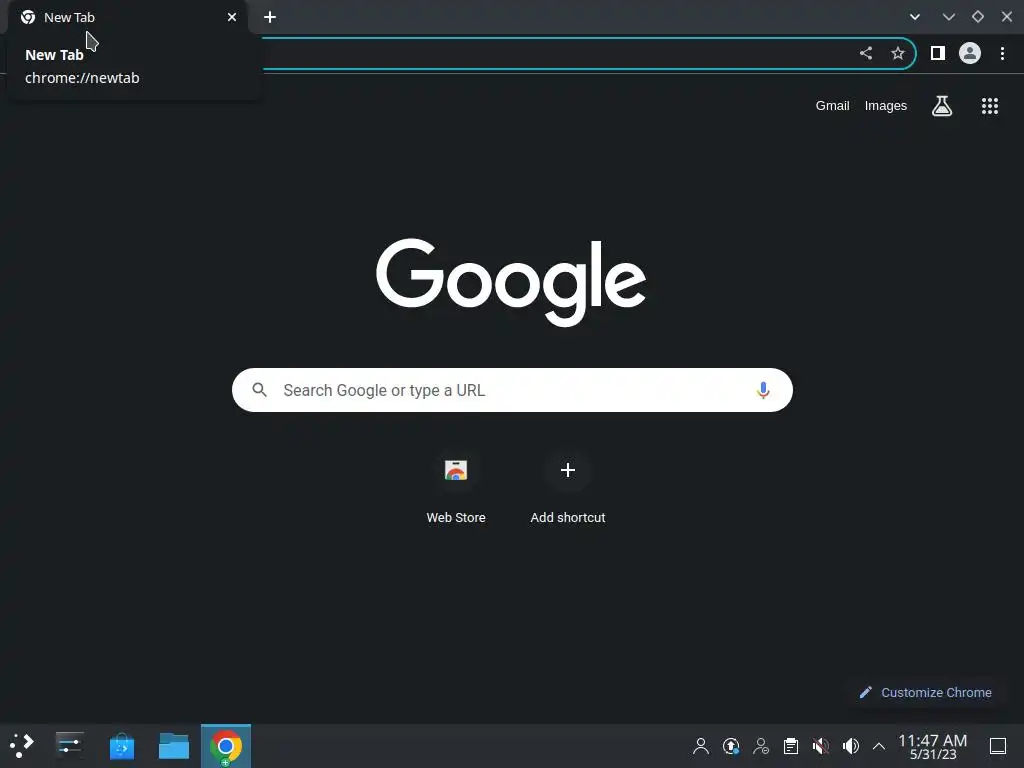Open the Google apps grid
This screenshot has height=768, width=1024.
pyautogui.click(x=990, y=106)
